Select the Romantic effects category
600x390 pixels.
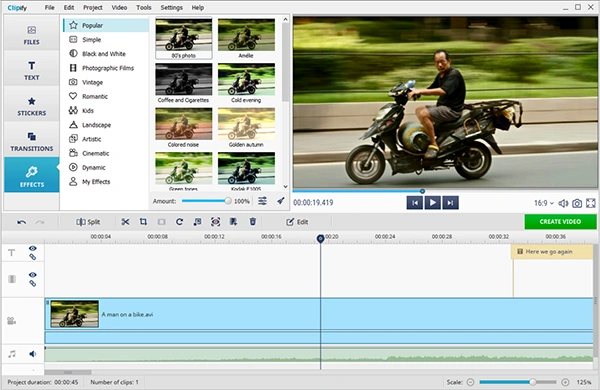(x=106, y=96)
